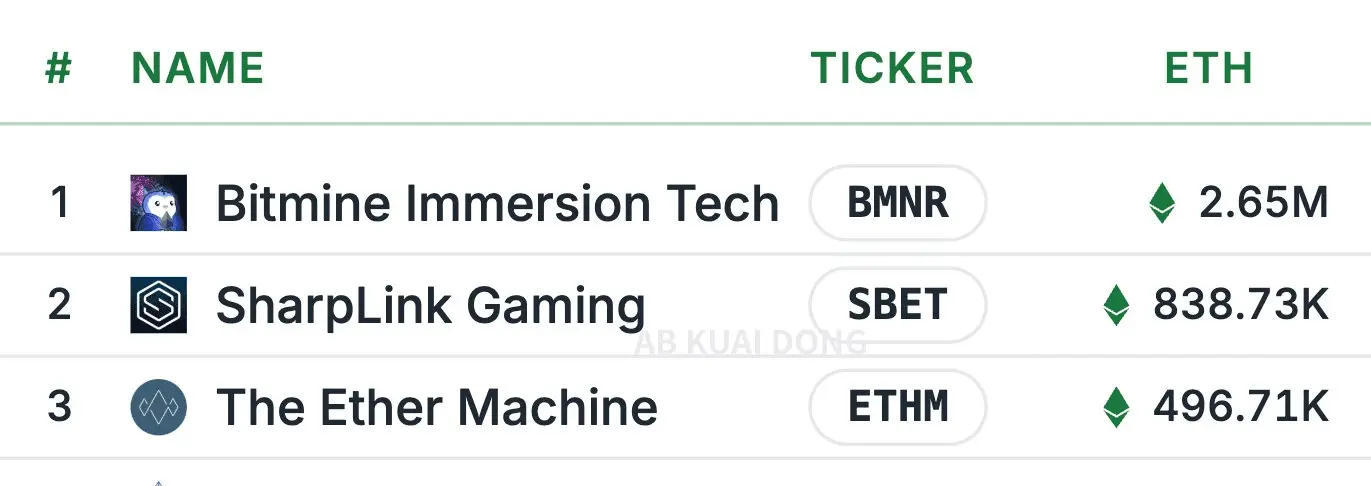Open the Bitmine Immersion Tech name link
Screen dimensions: 1371x486
[497, 204]
